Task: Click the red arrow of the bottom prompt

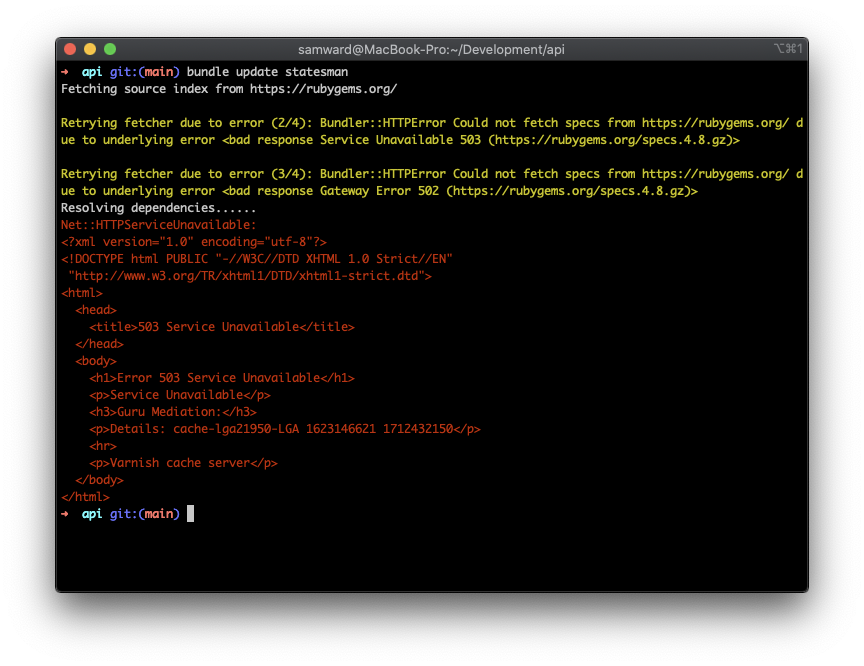Action: click(x=64, y=514)
